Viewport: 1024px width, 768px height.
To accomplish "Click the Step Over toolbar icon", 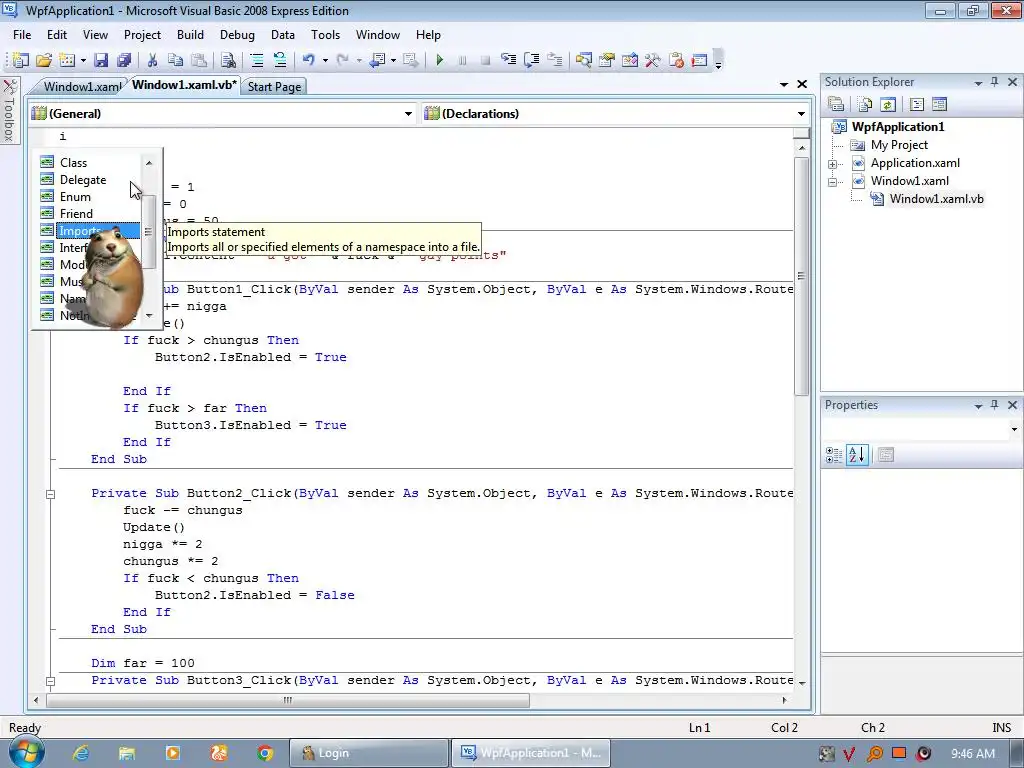I will (x=532, y=61).
